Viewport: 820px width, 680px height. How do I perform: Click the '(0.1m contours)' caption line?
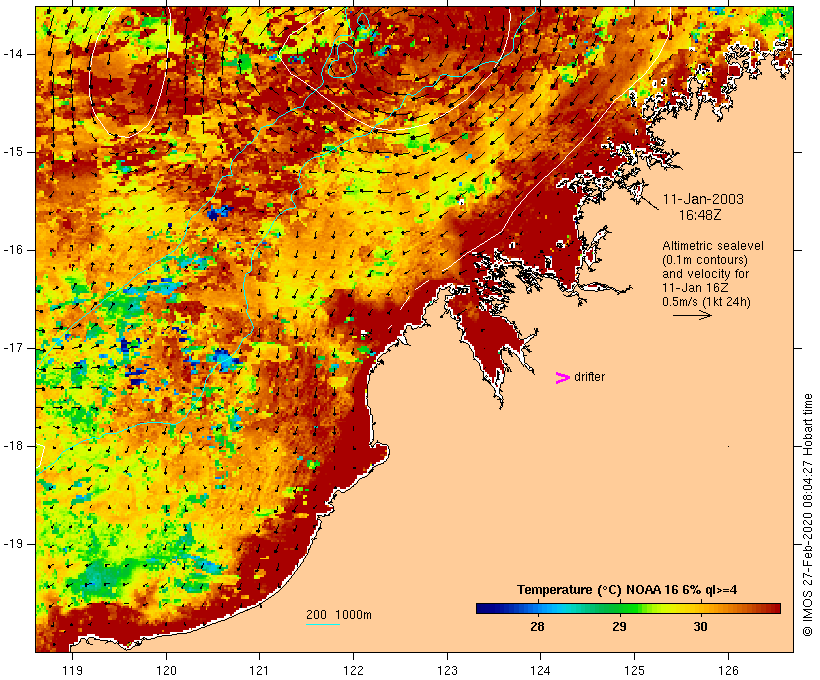click(x=705, y=260)
